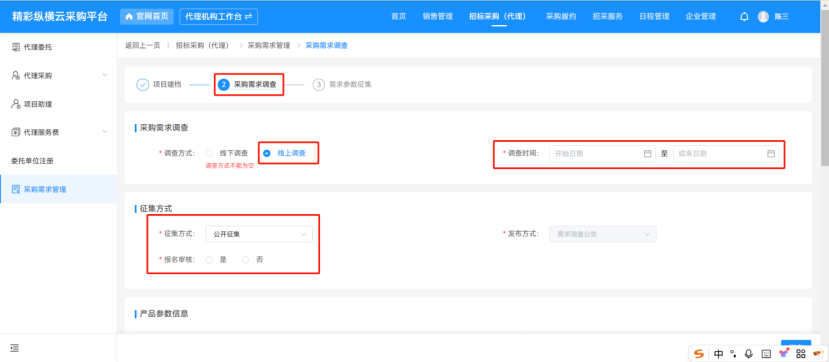Click the 开始日期 input field
Screen dimensions: 829x362
click(602, 154)
